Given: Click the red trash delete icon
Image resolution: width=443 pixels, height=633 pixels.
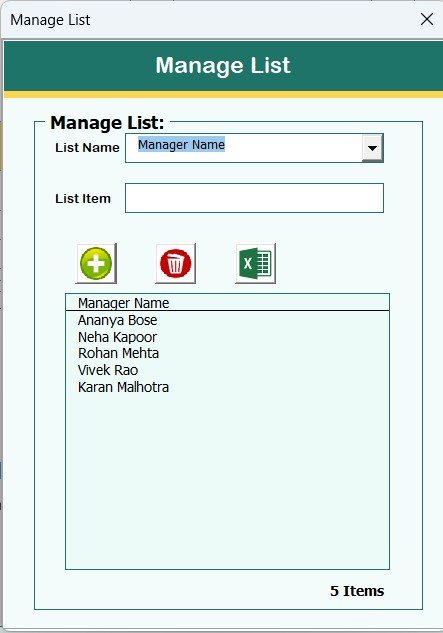Looking at the screenshot, I should coord(176,263).
